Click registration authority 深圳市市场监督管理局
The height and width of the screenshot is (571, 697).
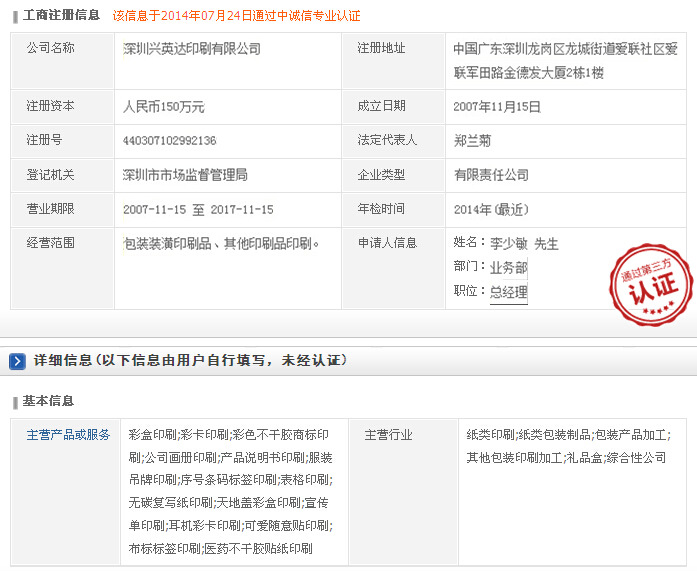click(x=184, y=175)
